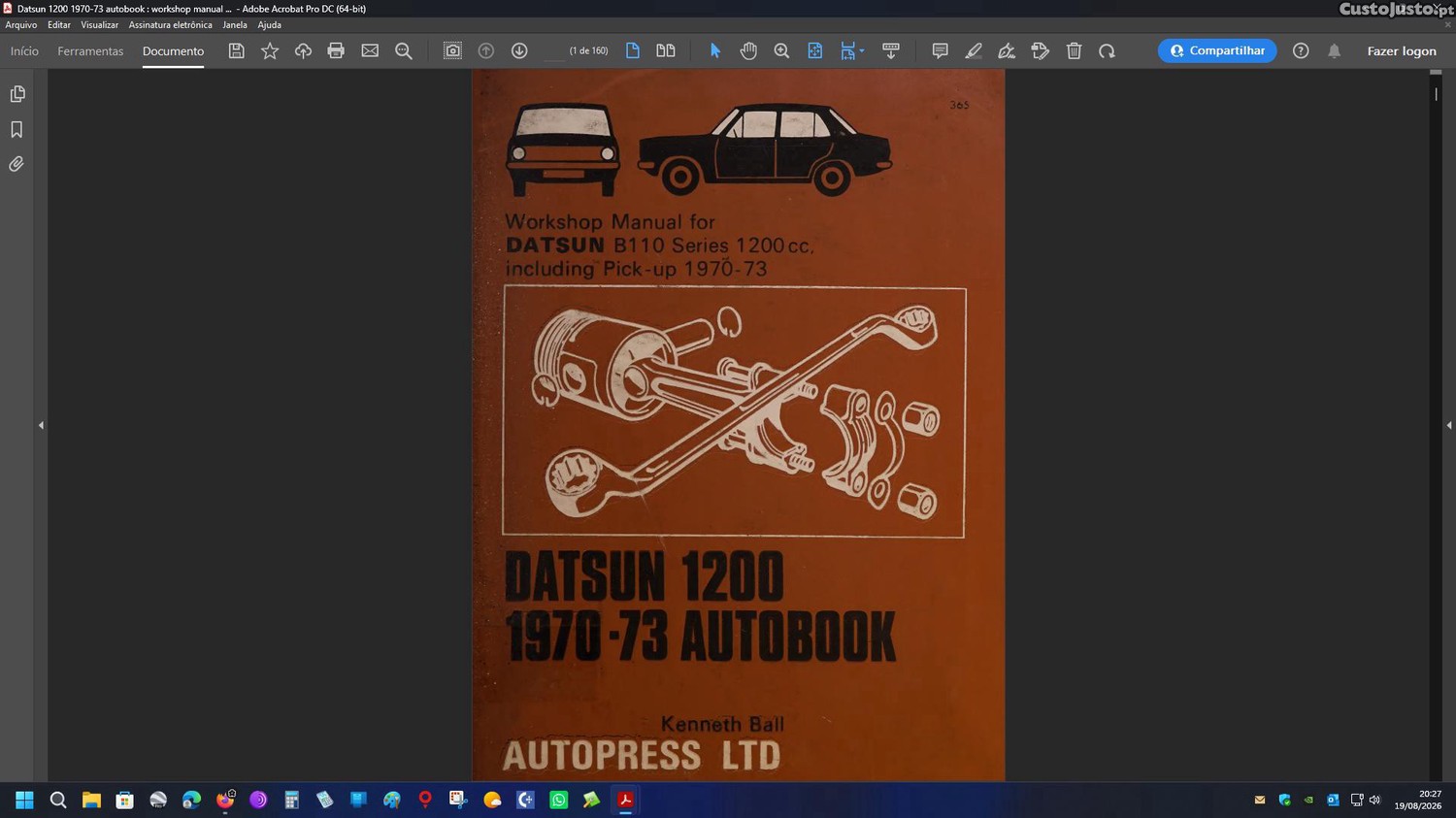This screenshot has height=818, width=1456.
Task: Launch Firefox from the taskbar
Action: tap(225, 800)
